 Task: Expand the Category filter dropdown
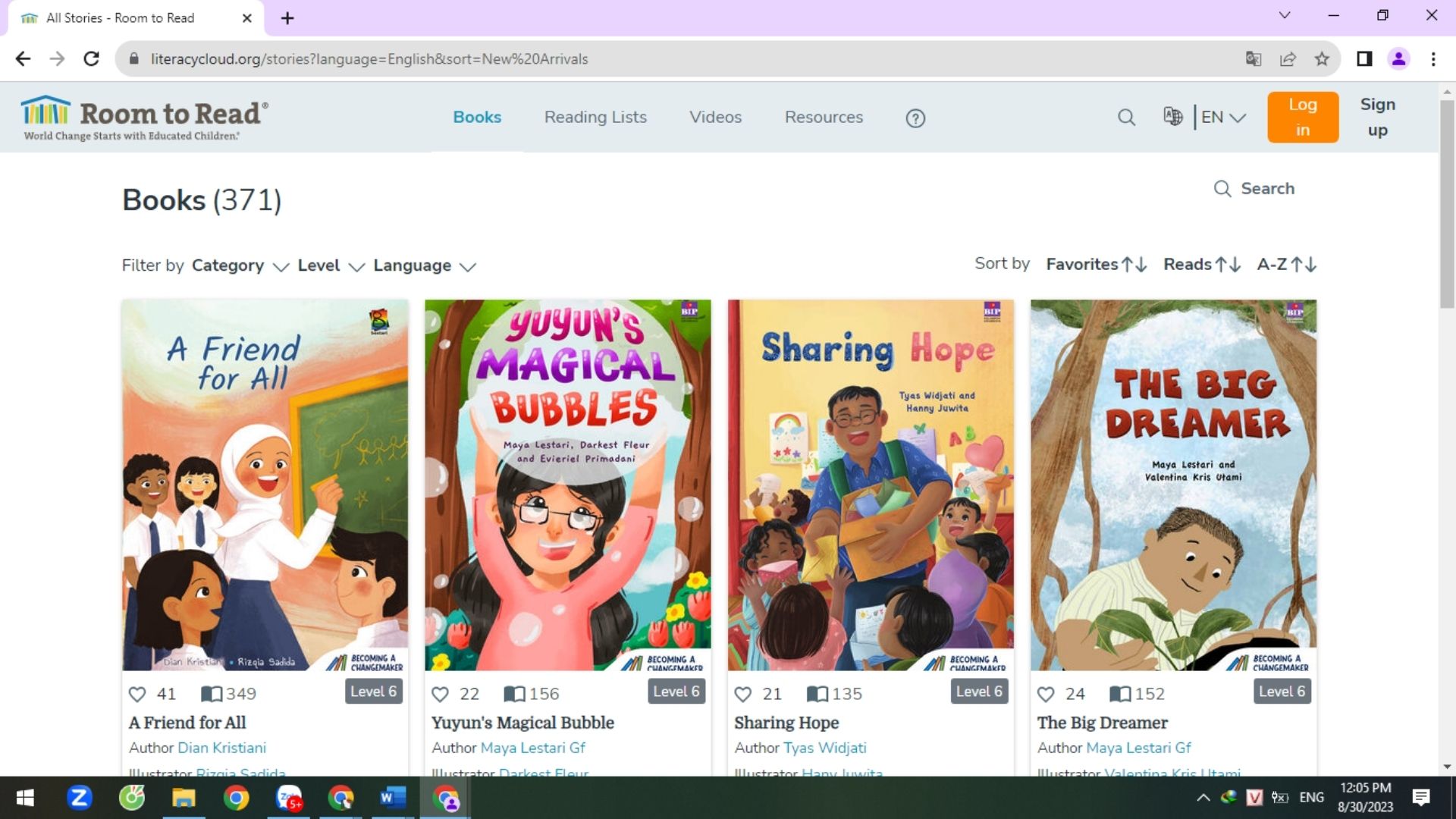pos(240,266)
